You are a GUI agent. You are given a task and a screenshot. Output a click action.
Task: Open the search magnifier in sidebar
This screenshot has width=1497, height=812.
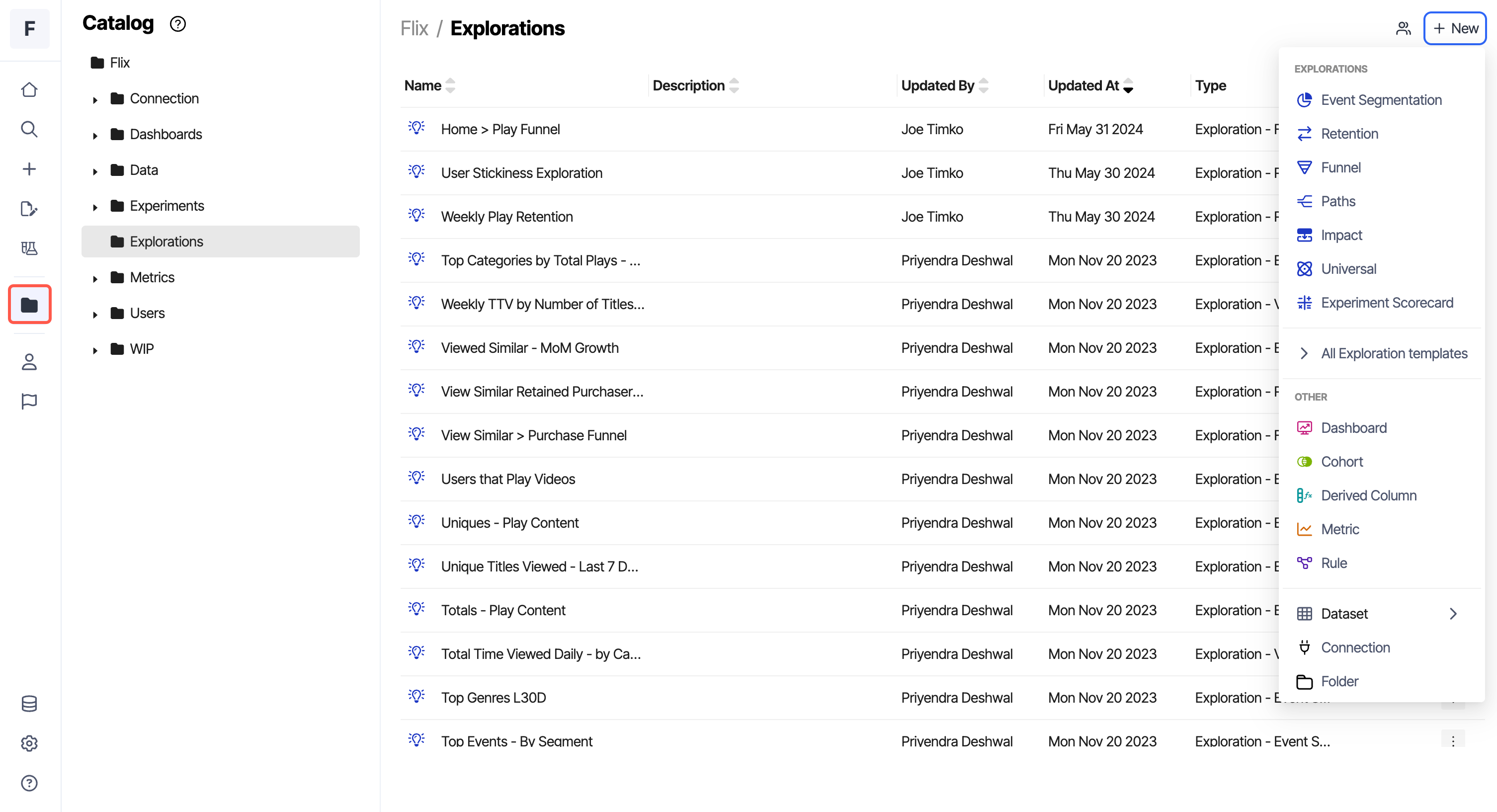point(29,129)
